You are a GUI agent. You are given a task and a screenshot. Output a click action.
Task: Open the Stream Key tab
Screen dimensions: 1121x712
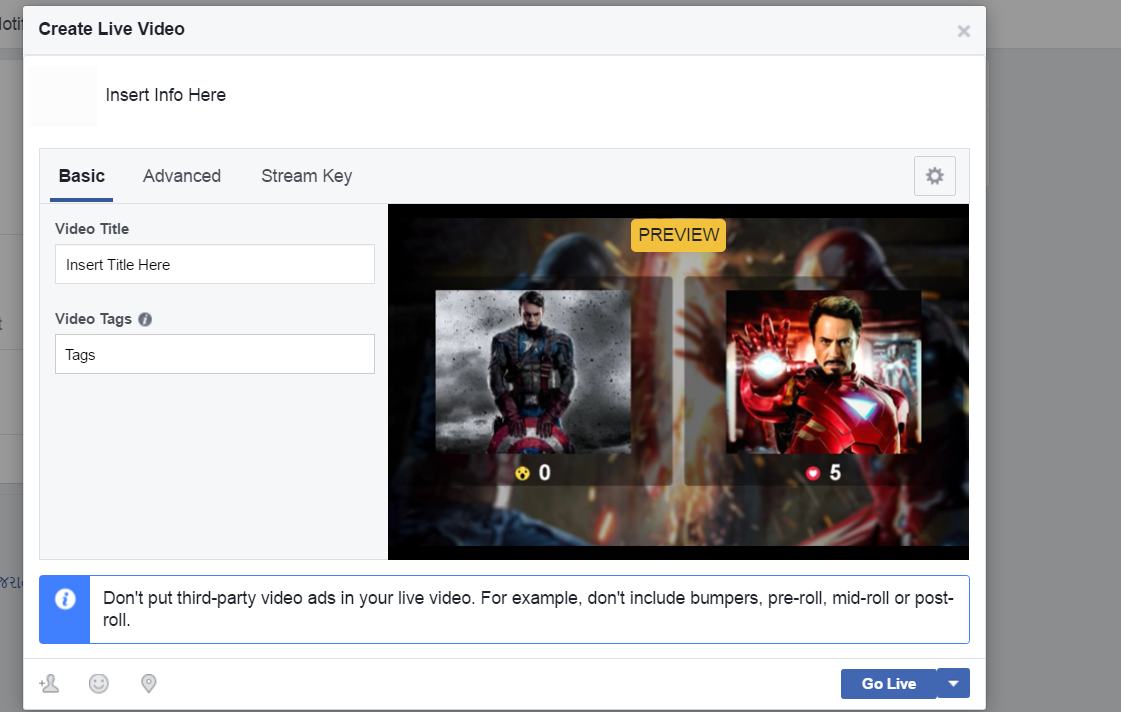(306, 175)
